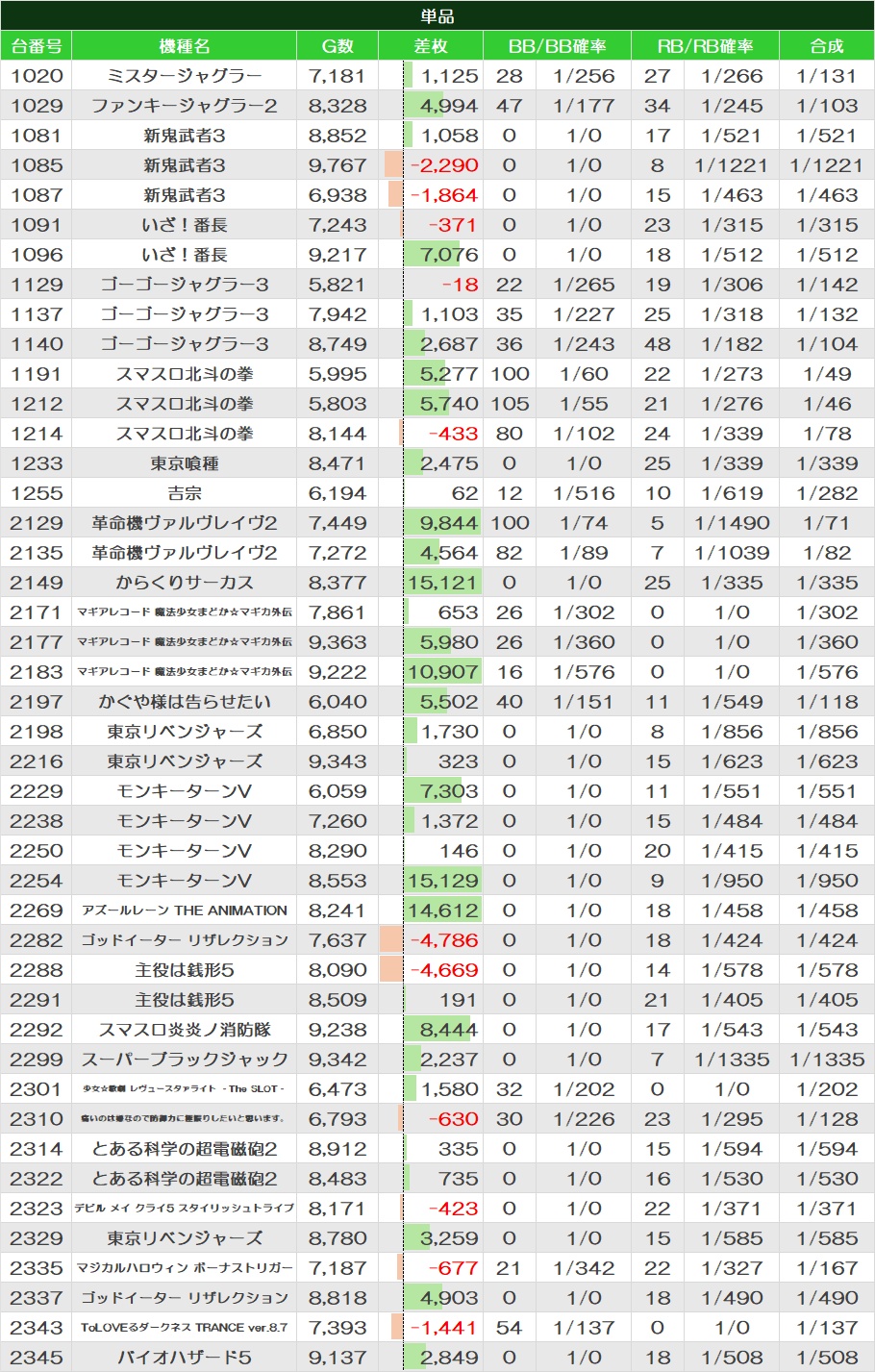Click 東京喰種 machine name
Screen dimensions: 875x1372
click(x=184, y=463)
